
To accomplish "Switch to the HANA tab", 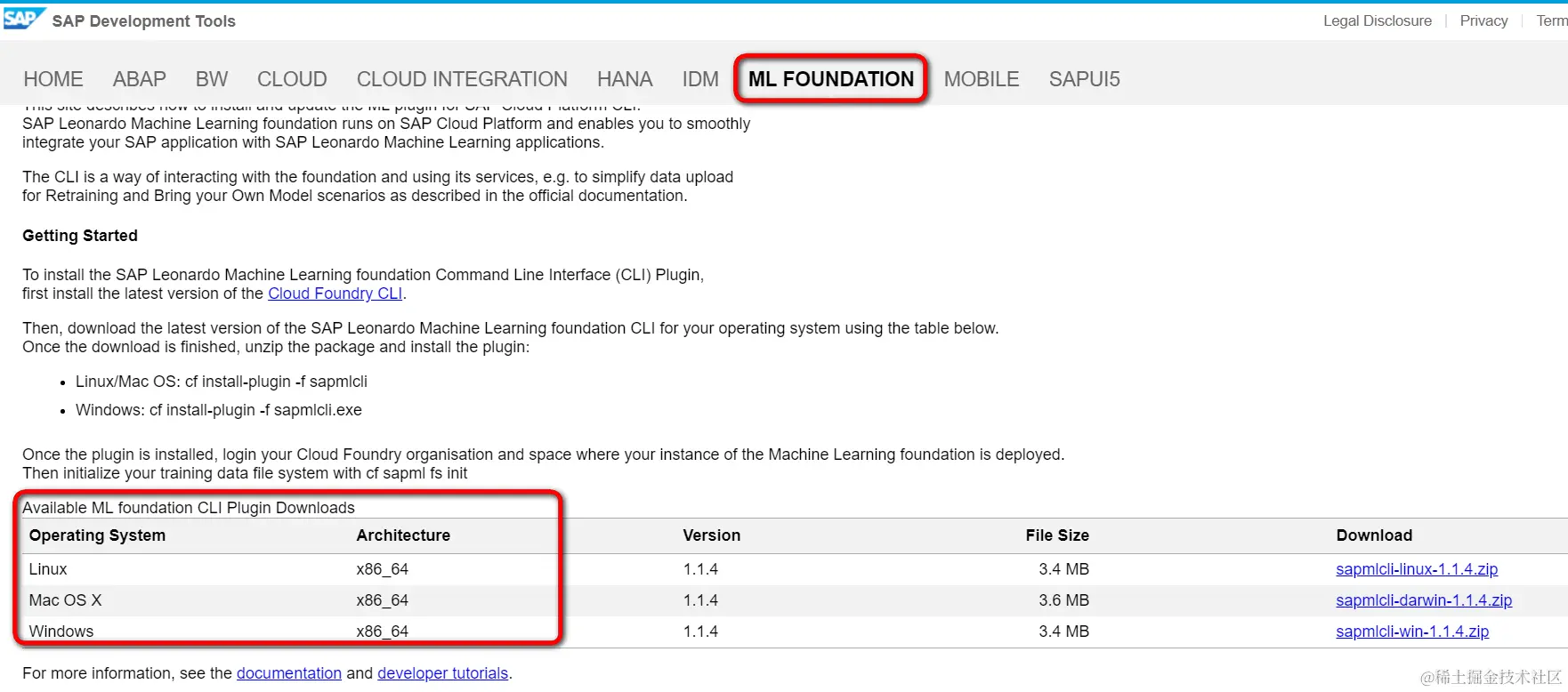I will pos(625,79).
